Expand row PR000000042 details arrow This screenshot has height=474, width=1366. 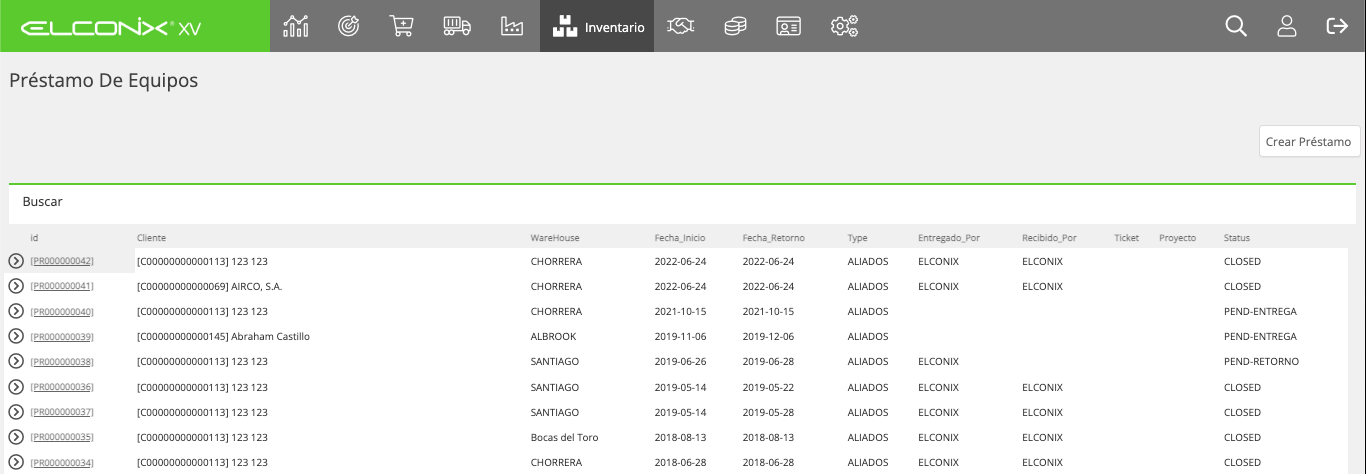coord(16,261)
